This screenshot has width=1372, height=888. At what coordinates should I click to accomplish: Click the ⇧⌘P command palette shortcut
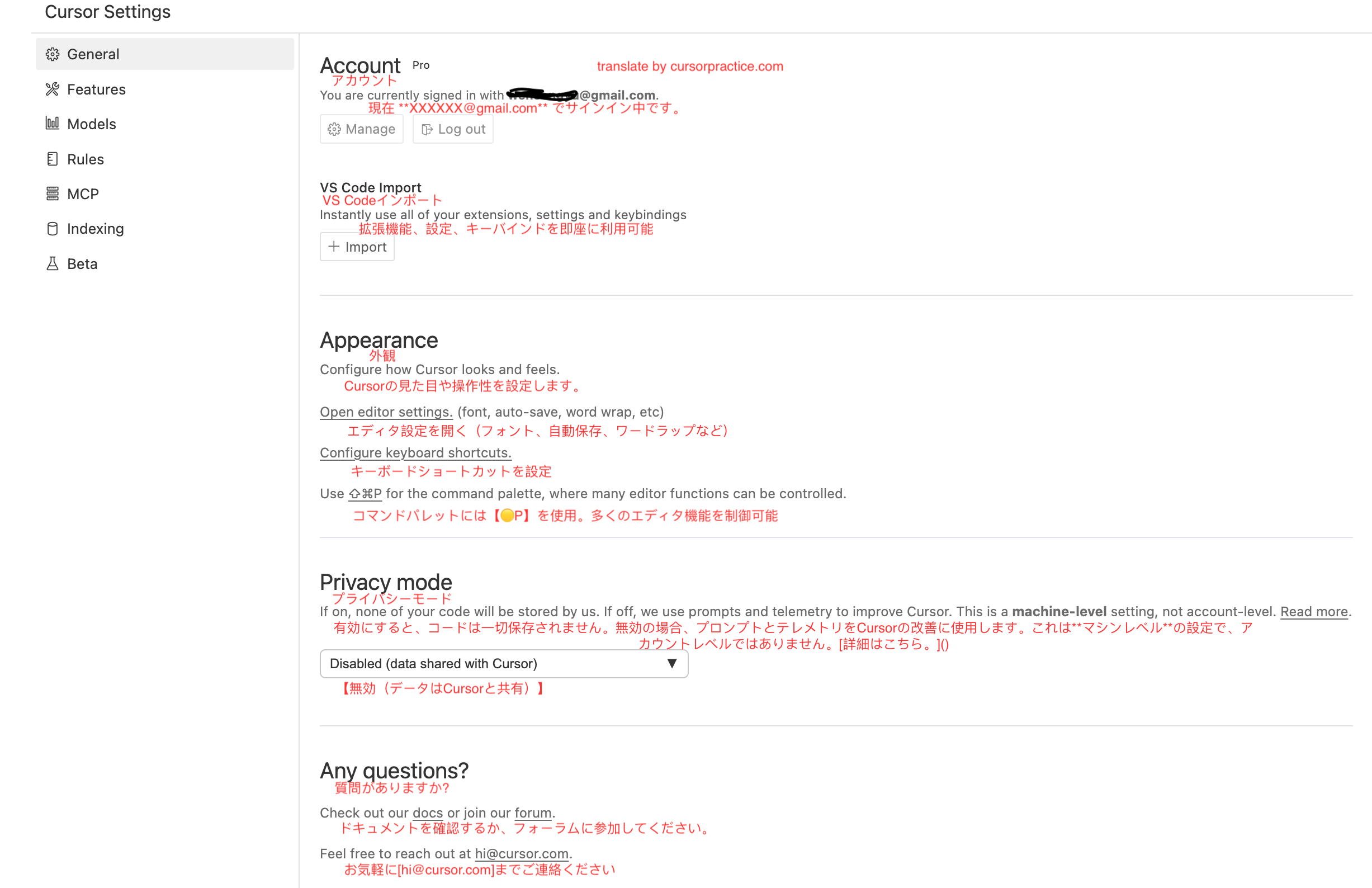(x=365, y=494)
